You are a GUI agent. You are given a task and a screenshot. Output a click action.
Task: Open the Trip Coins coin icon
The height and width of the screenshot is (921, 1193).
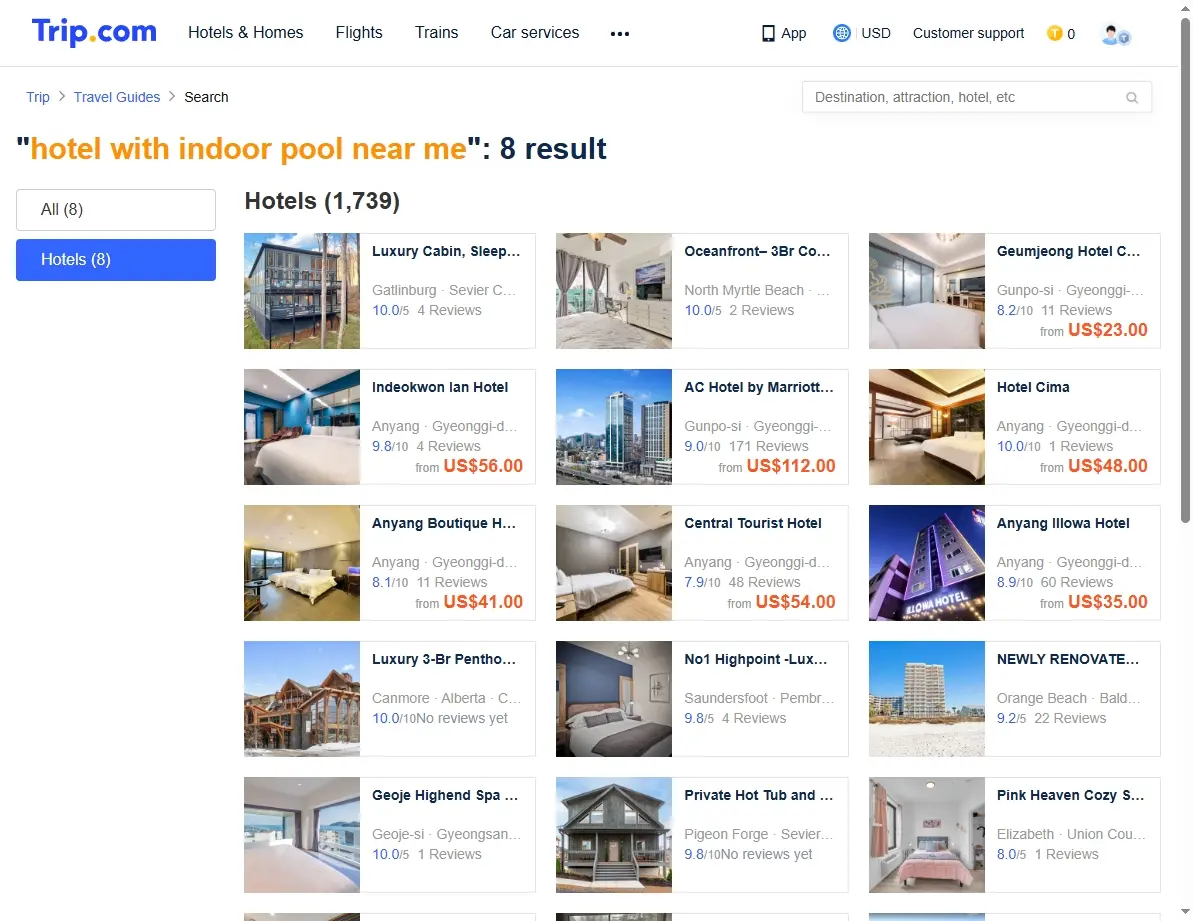coord(1055,33)
